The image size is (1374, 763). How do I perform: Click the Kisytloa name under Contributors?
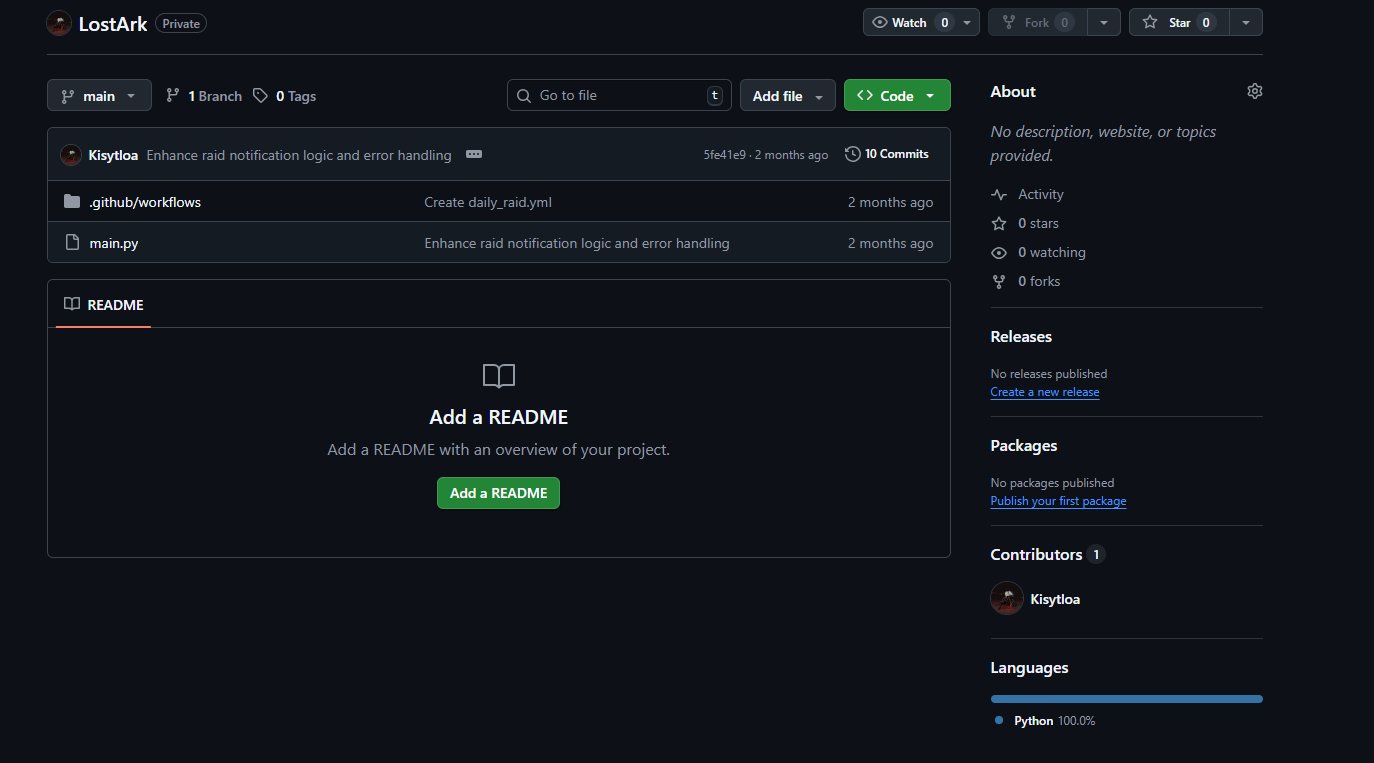point(1055,599)
